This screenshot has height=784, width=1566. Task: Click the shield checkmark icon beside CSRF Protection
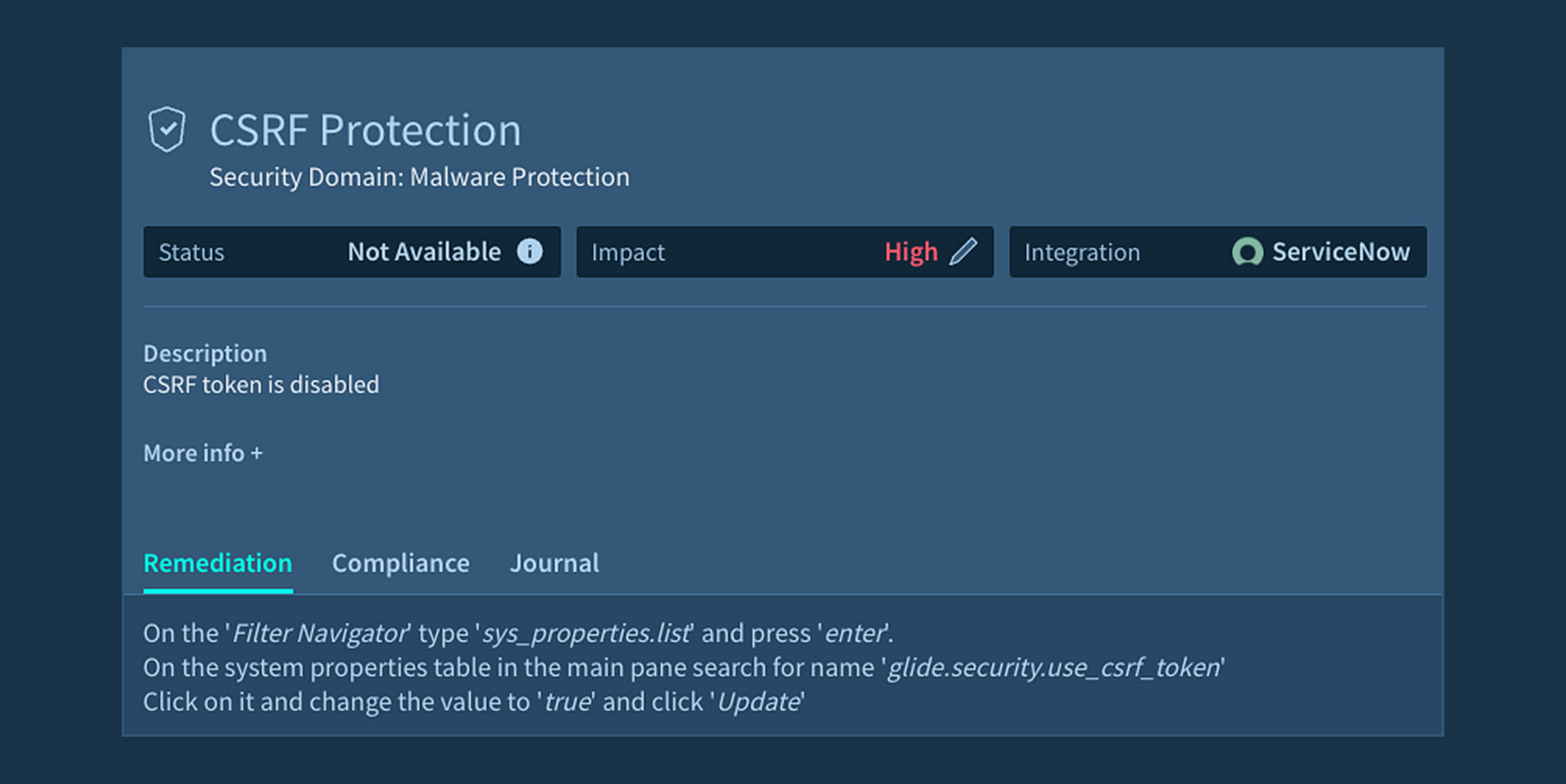point(166,129)
